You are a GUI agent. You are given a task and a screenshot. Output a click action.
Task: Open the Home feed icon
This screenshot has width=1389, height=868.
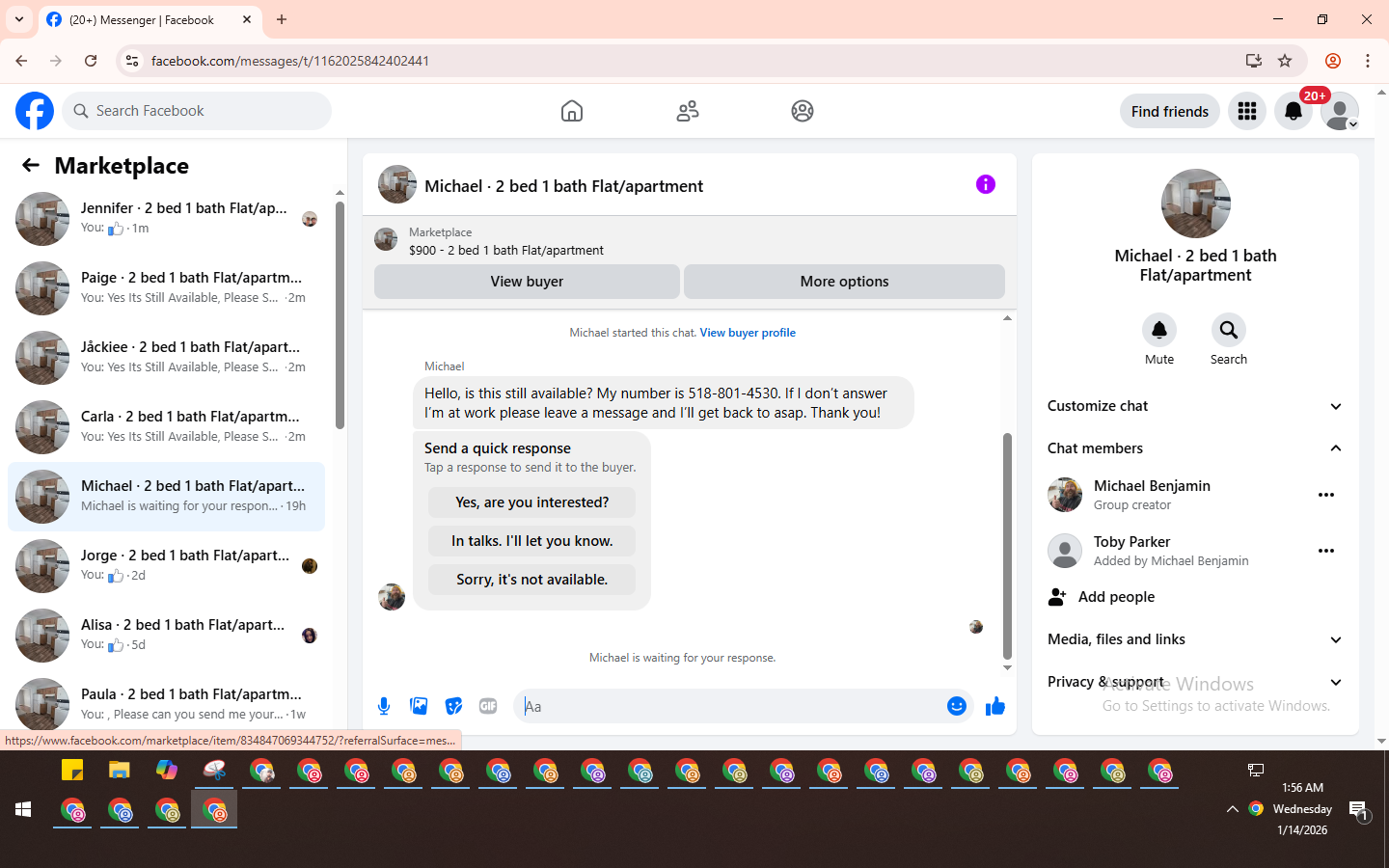(572, 111)
